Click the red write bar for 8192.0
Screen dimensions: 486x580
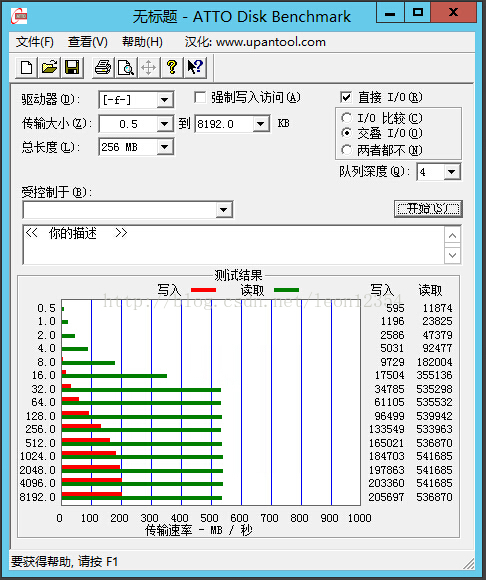(x=92, y=494)
